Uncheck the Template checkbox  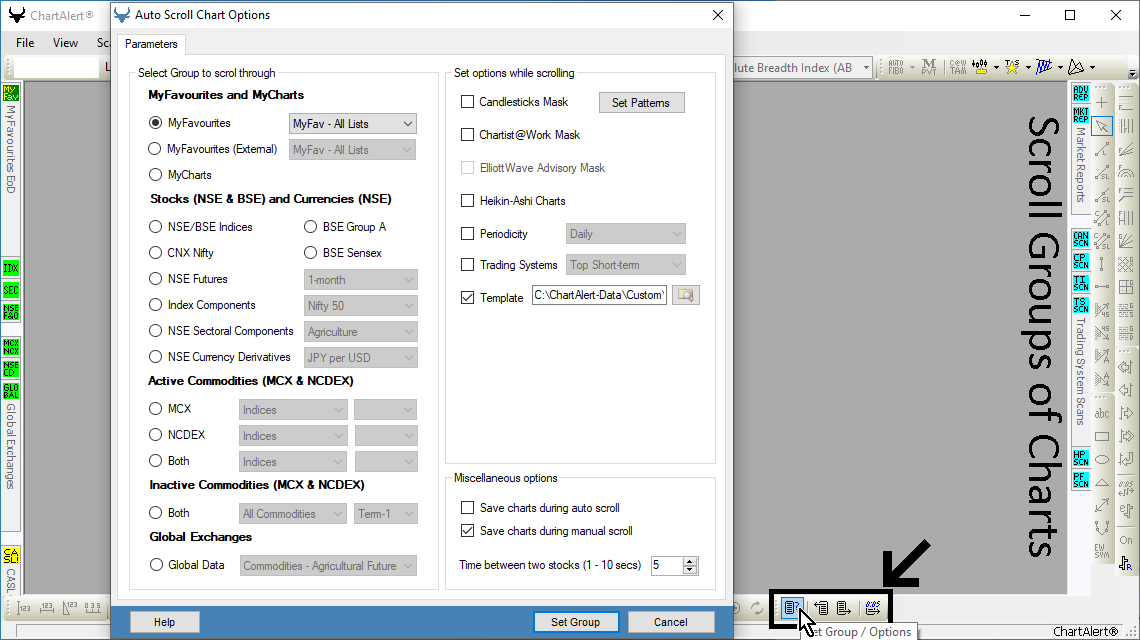(x=467, y=297)
